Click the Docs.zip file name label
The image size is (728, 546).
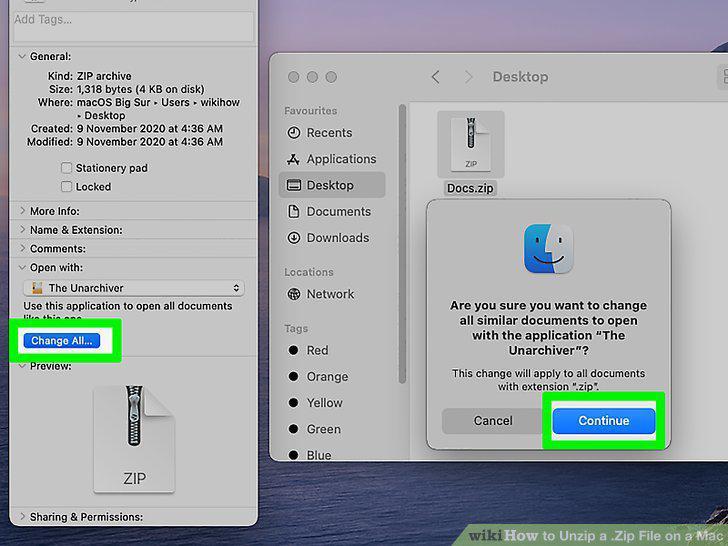[470, 188]
